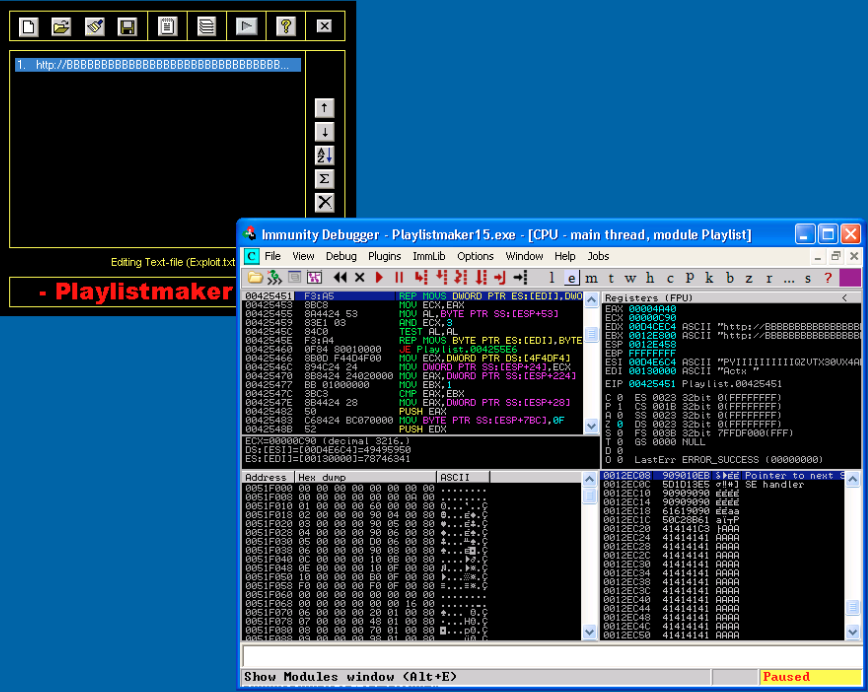Click the Trace into debugger icon

pos(461,277)
